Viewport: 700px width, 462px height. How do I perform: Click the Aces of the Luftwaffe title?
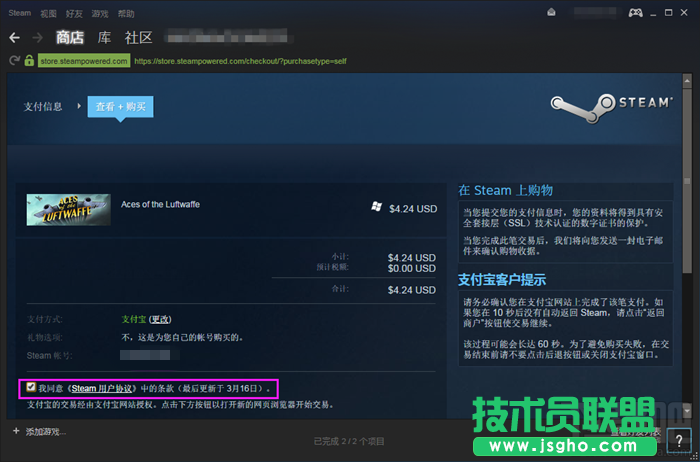point(160,204)
